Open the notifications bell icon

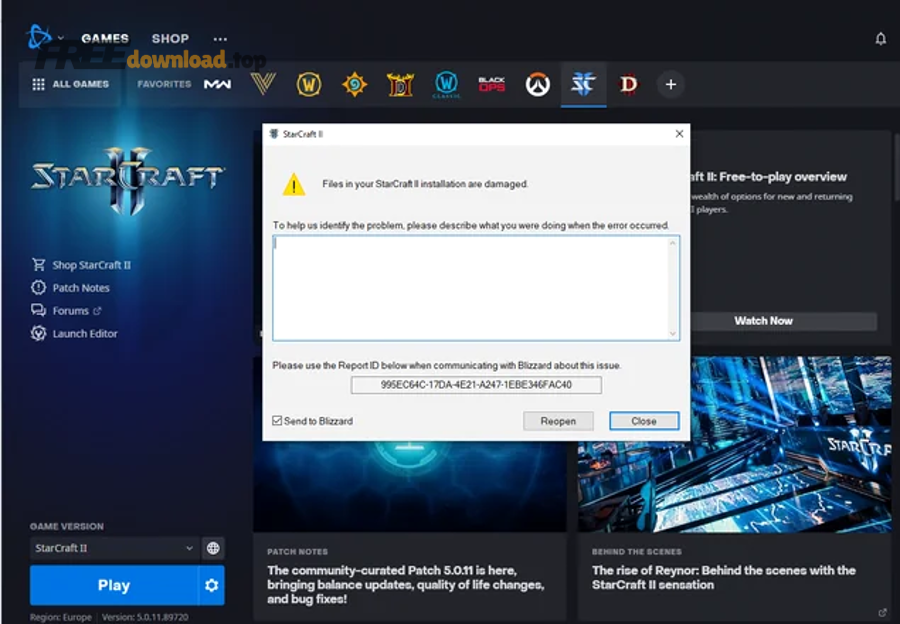[880, 39]
